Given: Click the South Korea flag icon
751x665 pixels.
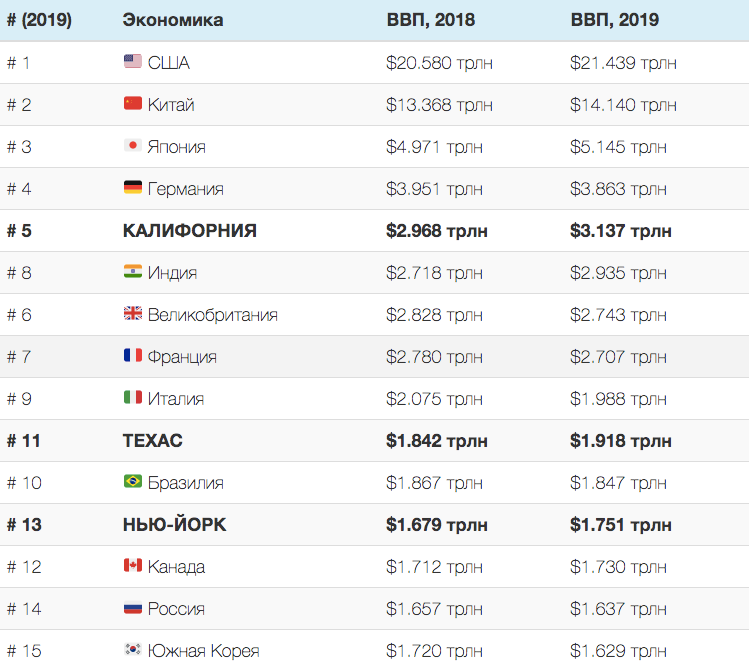Looking at the screenshot, I should tap(133, 649).
